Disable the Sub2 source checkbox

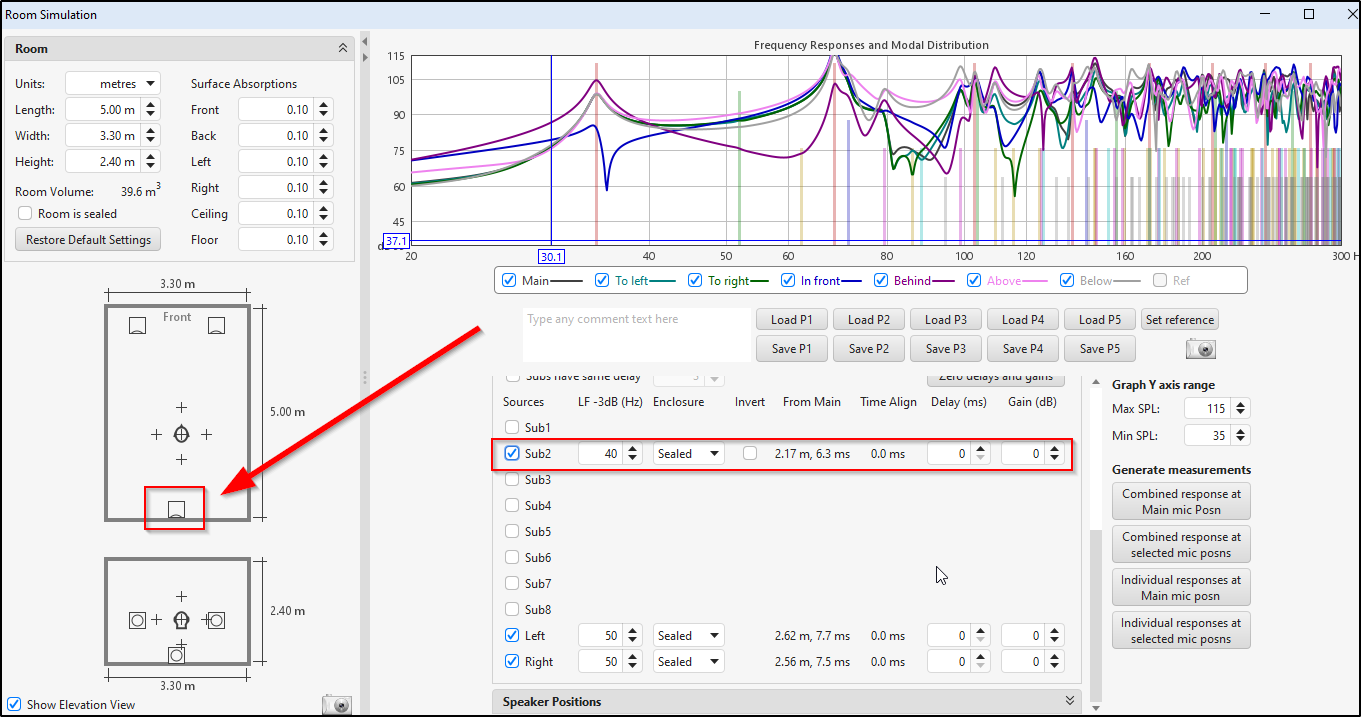click(x=512, y=453)
